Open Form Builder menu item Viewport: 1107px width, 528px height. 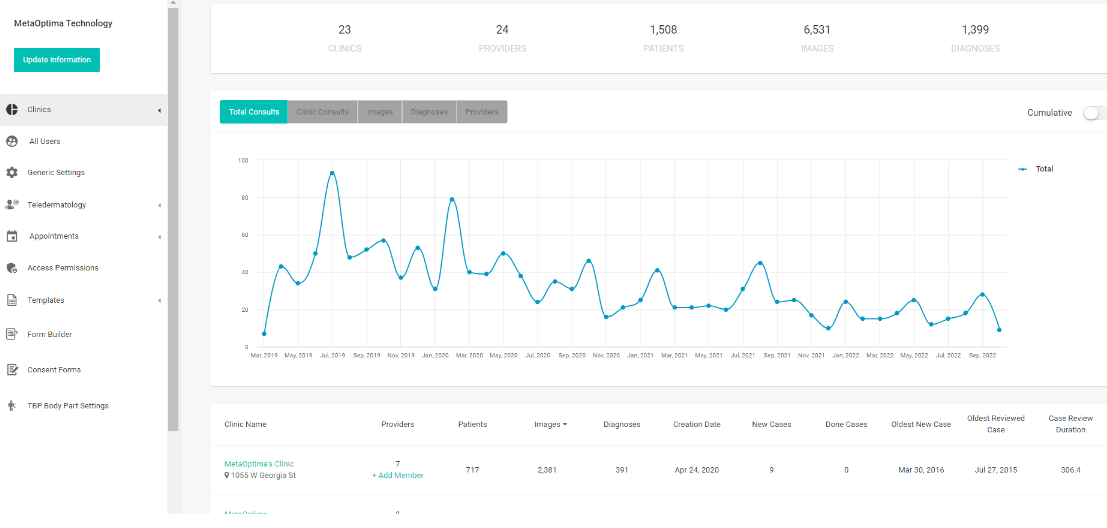pyautogui.click(x=49, y=335)
